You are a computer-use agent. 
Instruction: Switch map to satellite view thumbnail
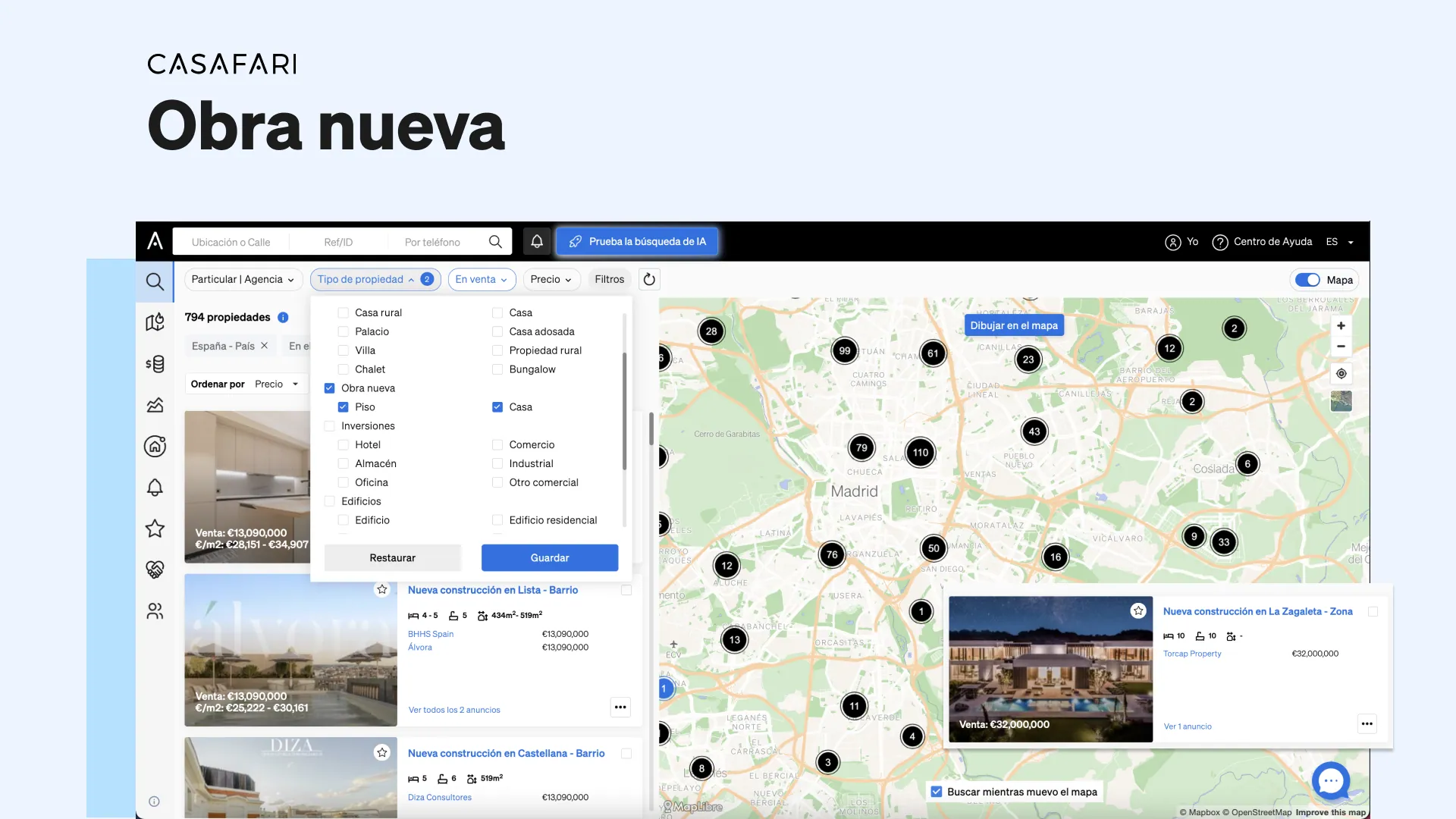1341,400
